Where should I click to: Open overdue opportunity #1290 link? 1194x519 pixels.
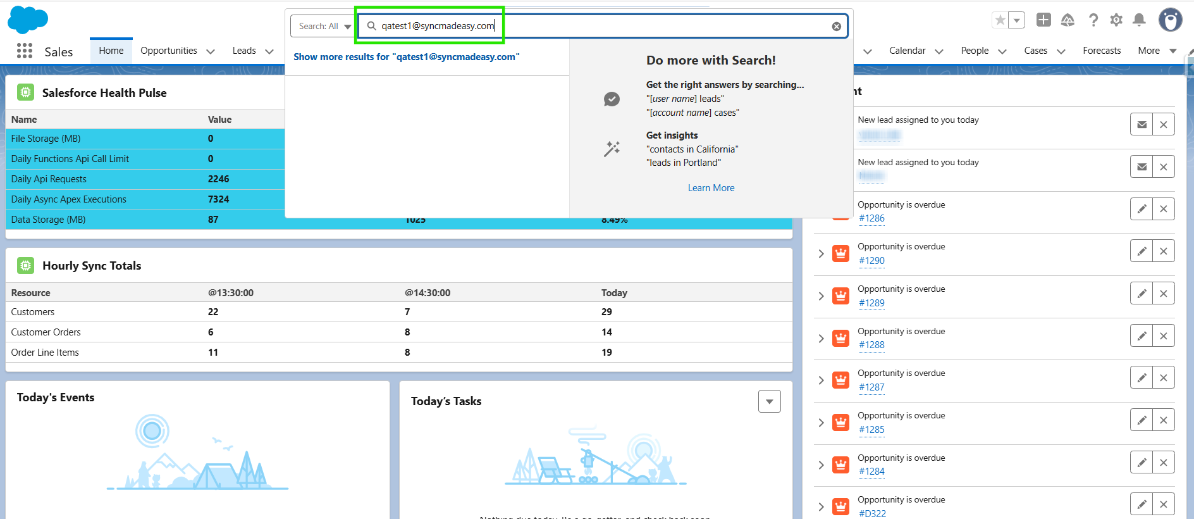871,260
